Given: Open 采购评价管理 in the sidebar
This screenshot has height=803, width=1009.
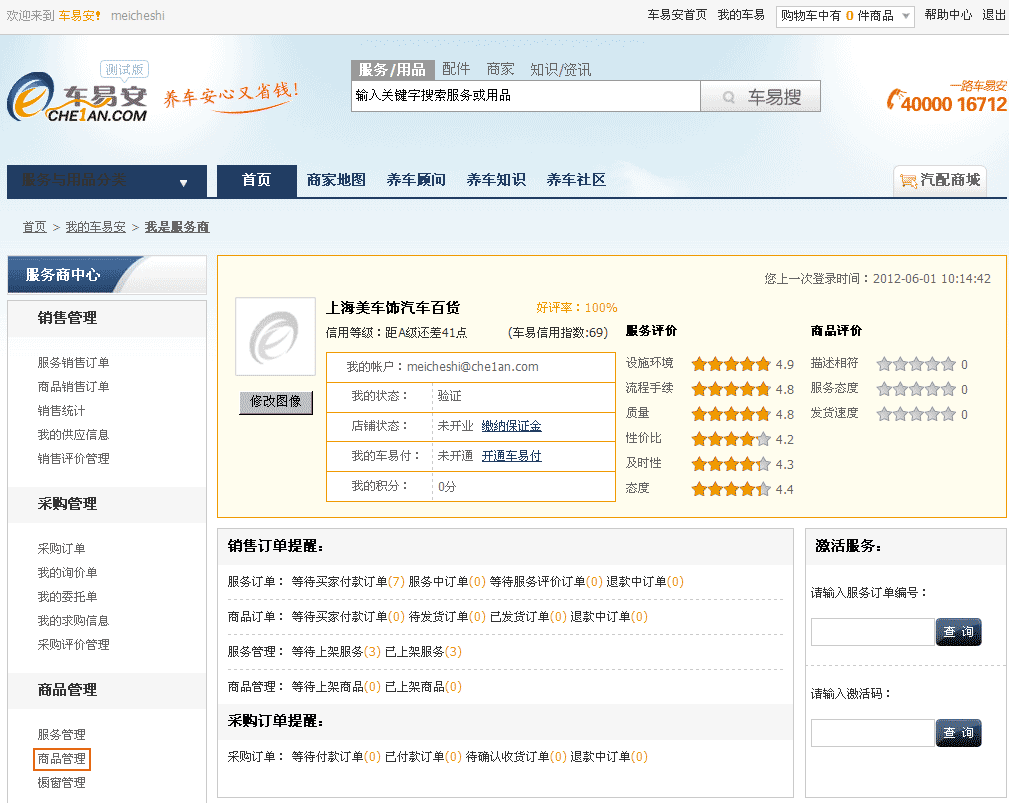Looking at the screenshot, I should point(73,645).
